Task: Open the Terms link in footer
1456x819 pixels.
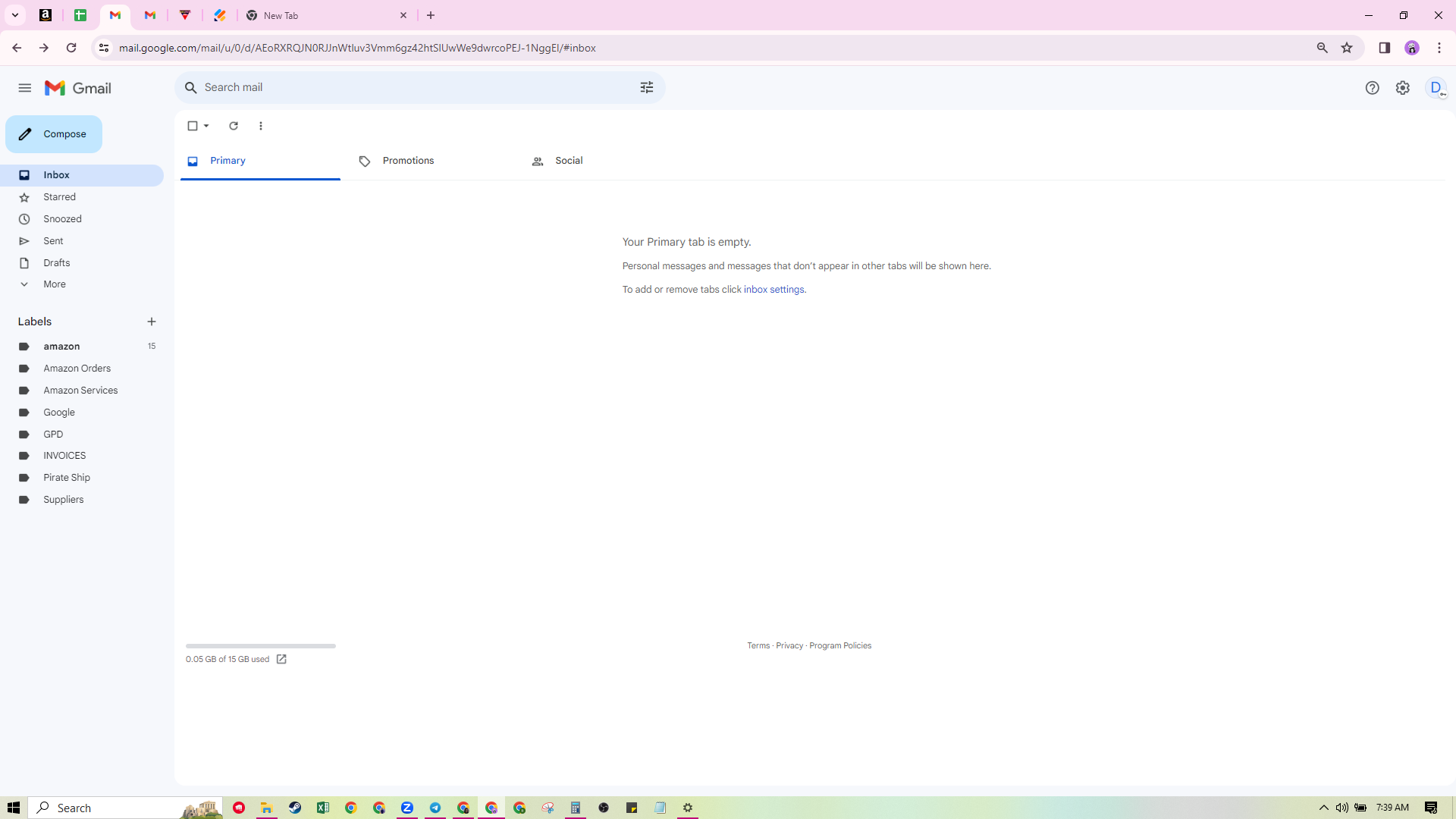Action: pyautogui.click(x=758, y=646)
